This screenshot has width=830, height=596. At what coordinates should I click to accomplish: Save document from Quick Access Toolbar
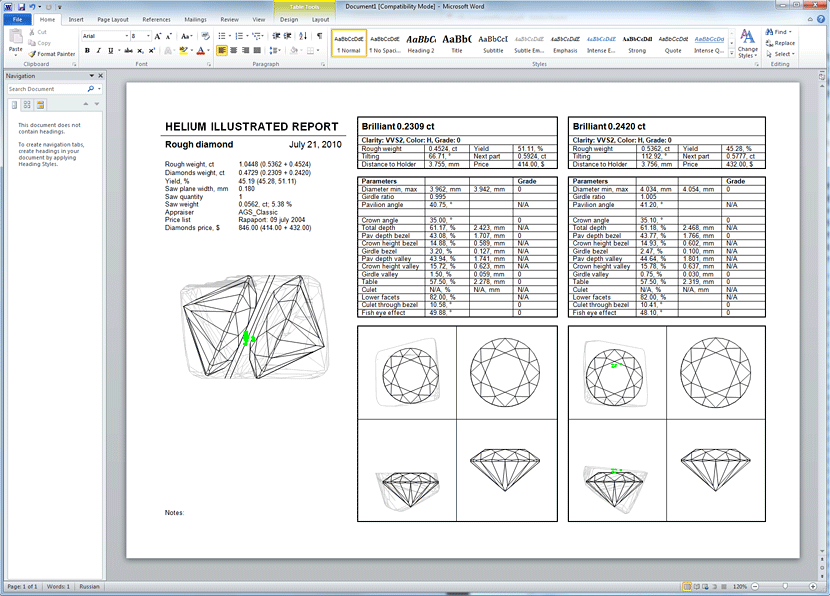(x=20, y=6)
